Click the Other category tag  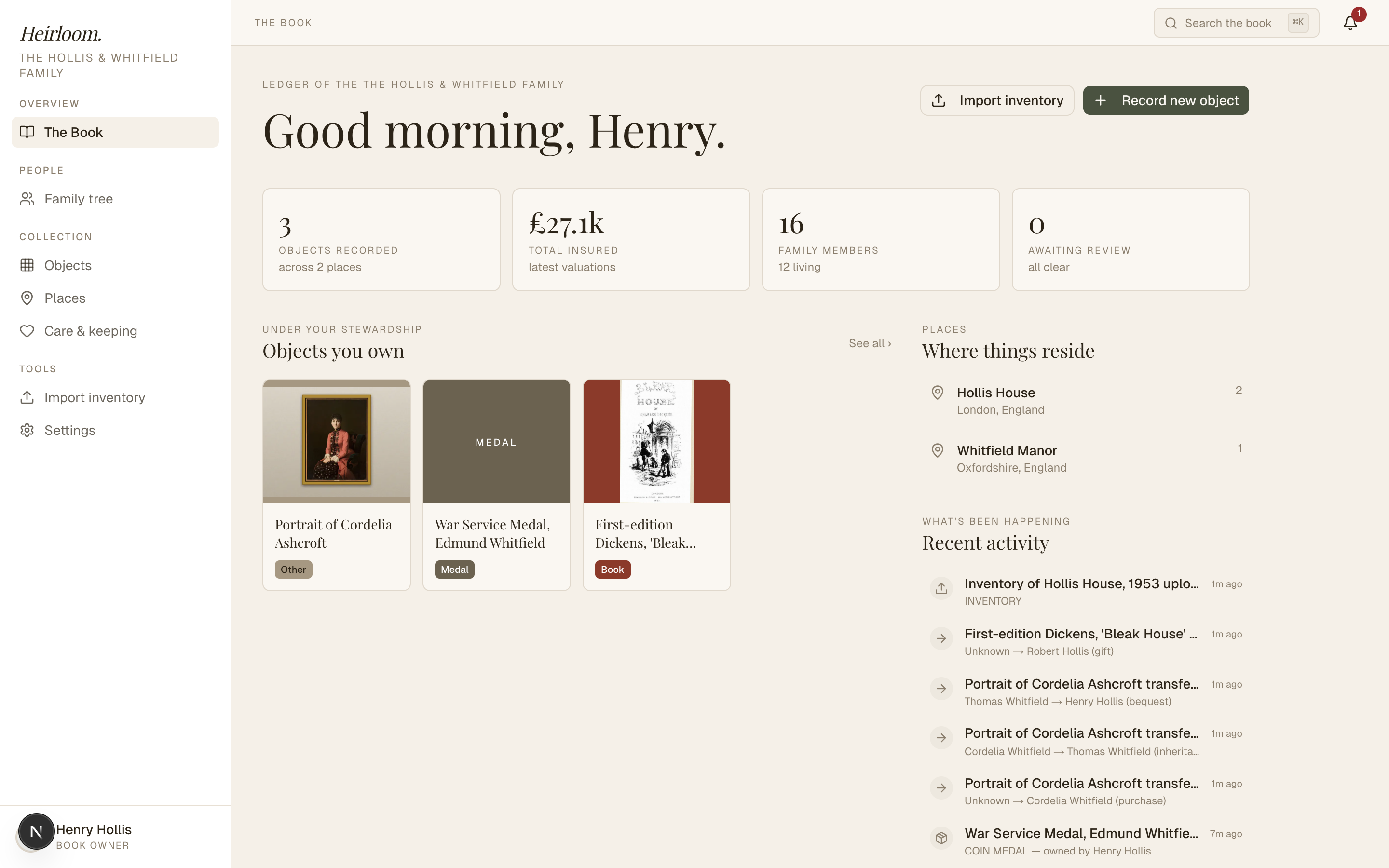[x=293, y=570]
